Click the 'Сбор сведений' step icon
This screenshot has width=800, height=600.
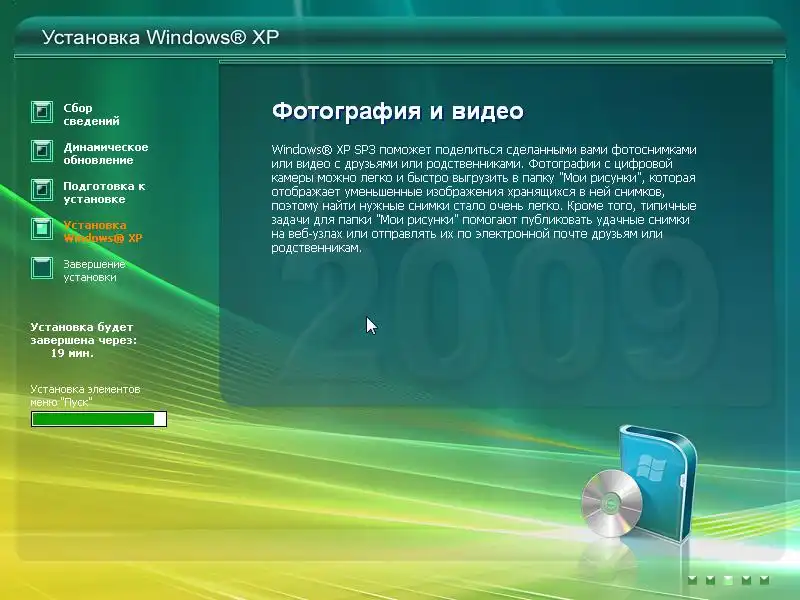(x=42, y=112)
